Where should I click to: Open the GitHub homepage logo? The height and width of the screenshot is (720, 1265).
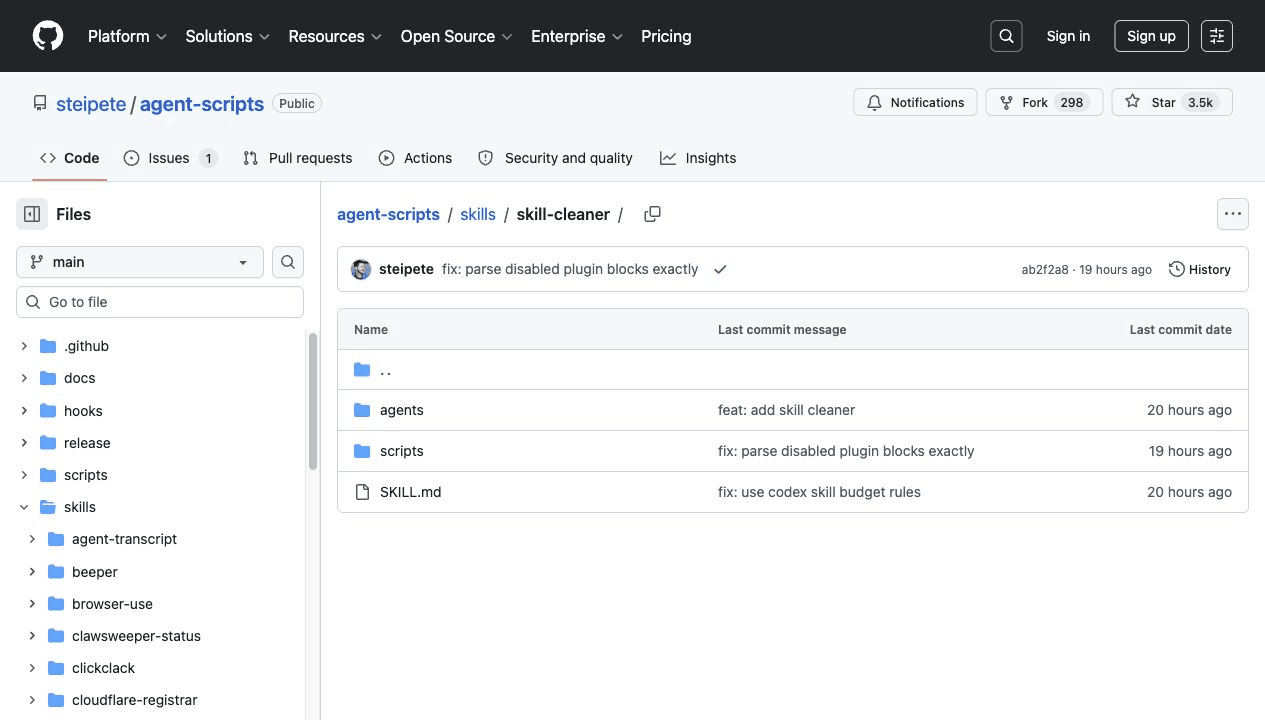[48, 36]
